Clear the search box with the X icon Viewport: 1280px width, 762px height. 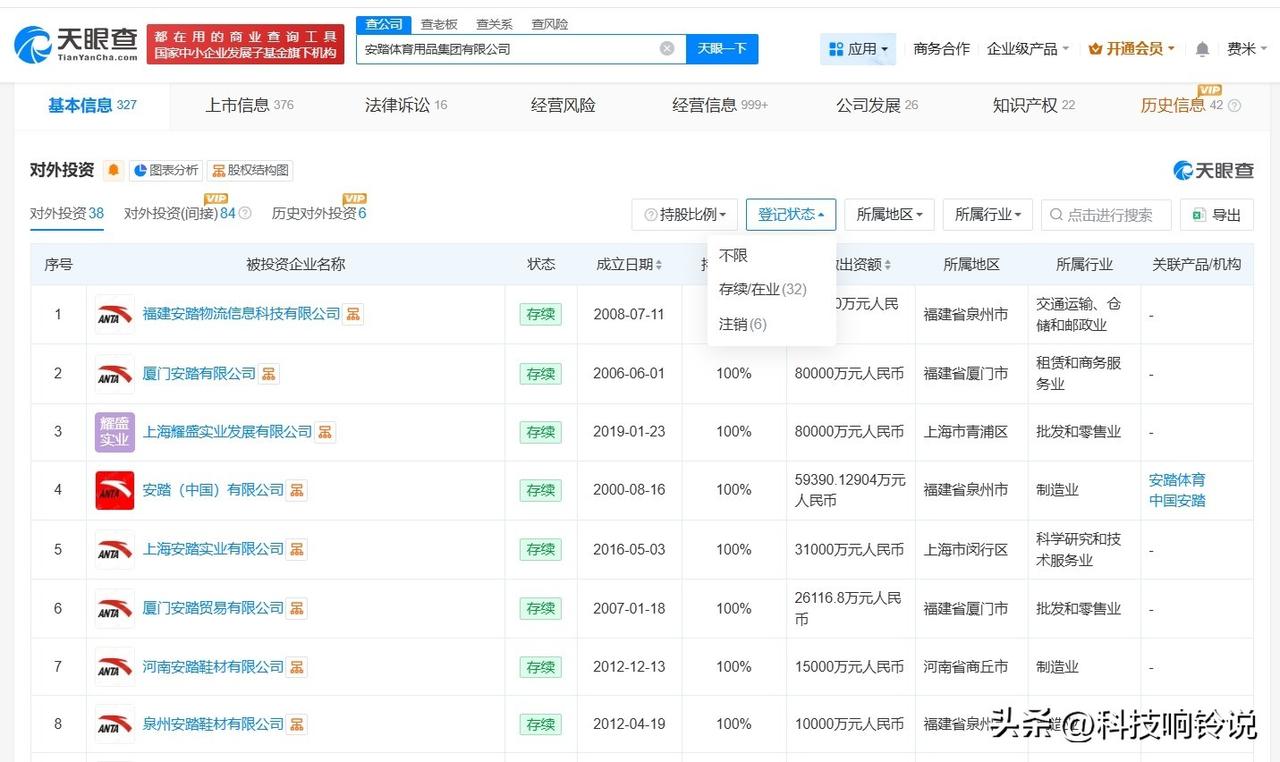pyautogui.click(x=667, y=49)
